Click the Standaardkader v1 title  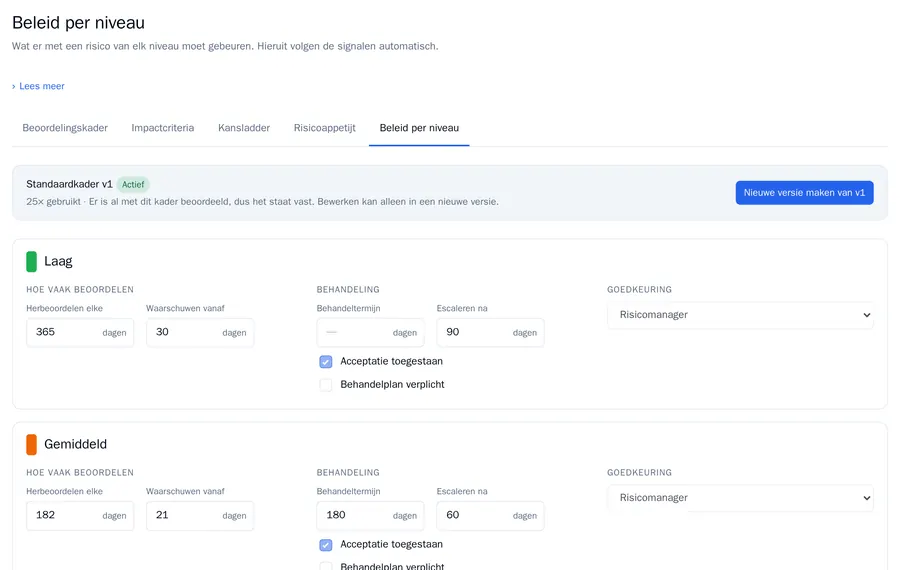[x=69, y=184]
